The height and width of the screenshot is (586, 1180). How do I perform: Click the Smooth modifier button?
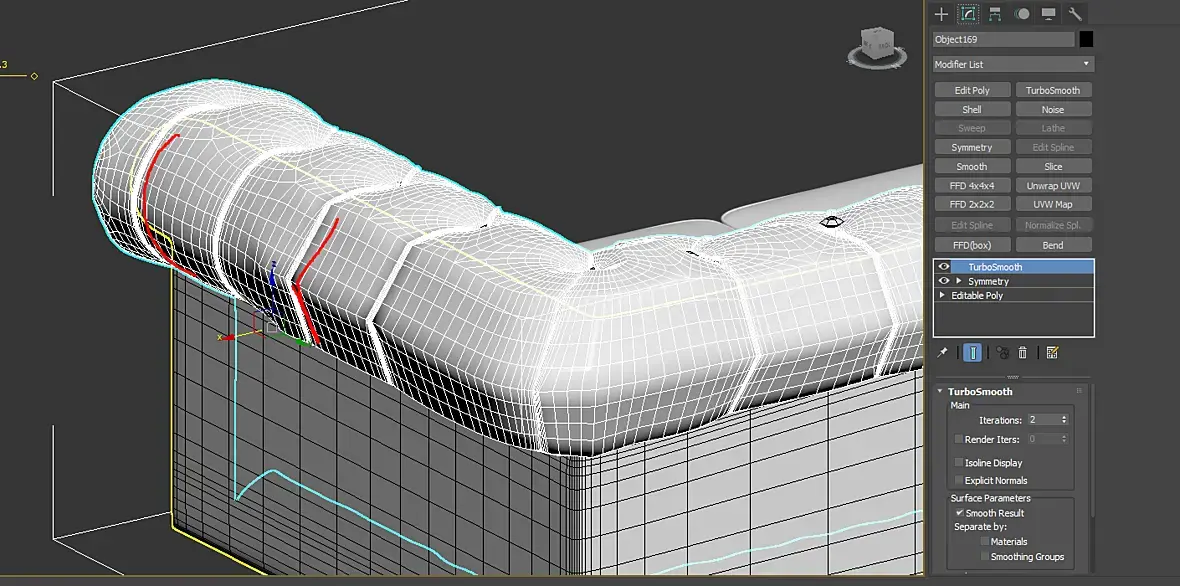tap(972, 166)
